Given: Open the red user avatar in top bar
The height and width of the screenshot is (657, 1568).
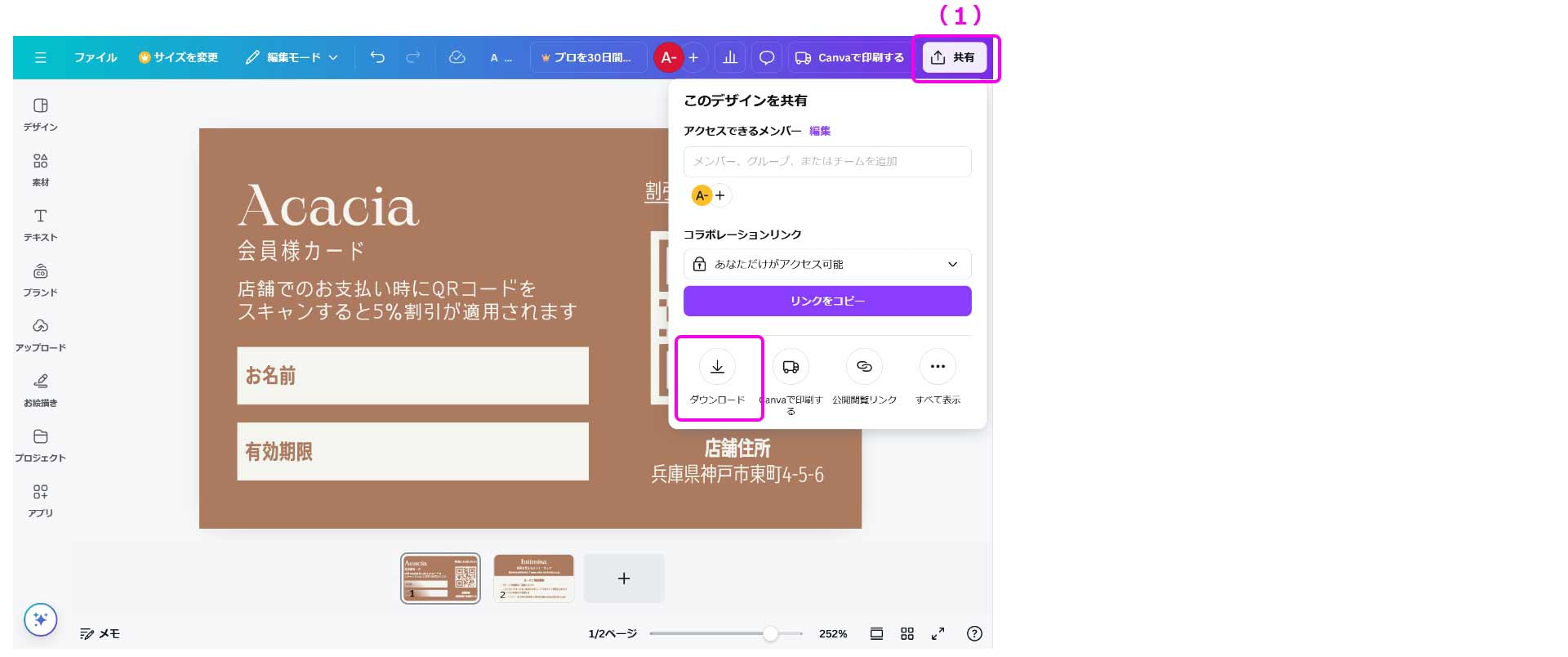Looking at the screenshot, I should (x=667, y=57).
